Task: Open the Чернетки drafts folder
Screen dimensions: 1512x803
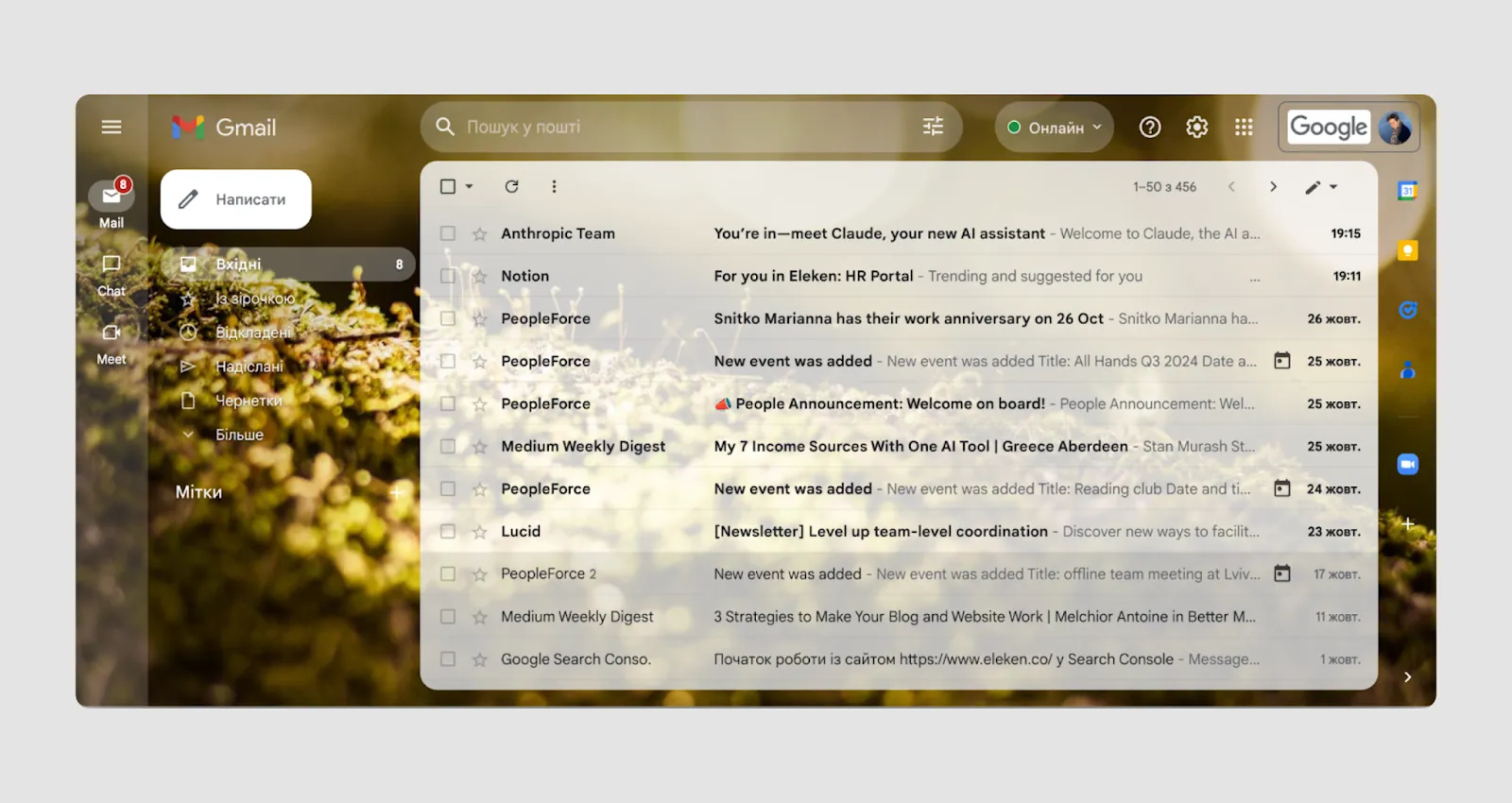Action: [249, 401]
